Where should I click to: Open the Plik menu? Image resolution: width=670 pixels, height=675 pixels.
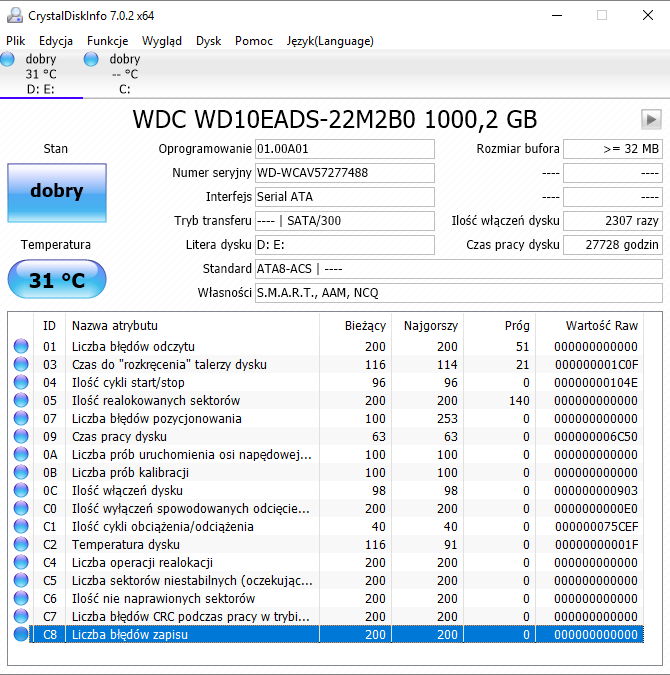pos(16,41)
